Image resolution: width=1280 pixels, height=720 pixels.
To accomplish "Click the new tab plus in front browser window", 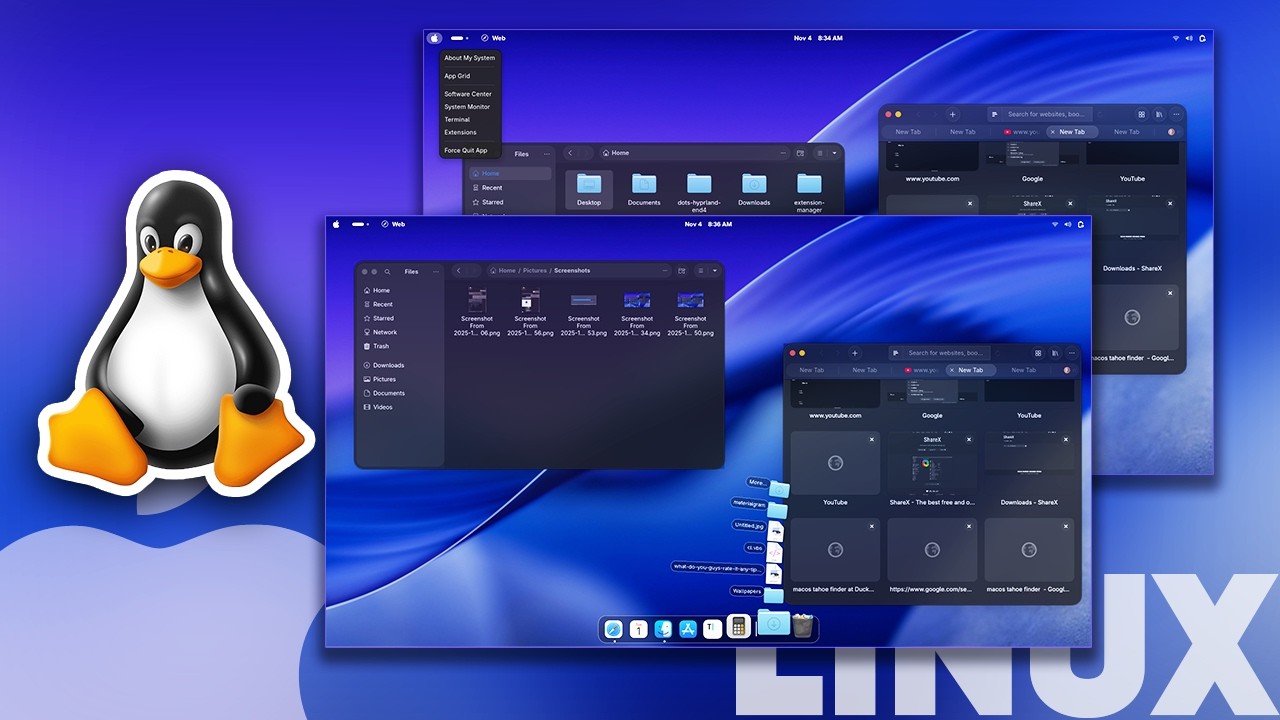I will coord(854,353).
